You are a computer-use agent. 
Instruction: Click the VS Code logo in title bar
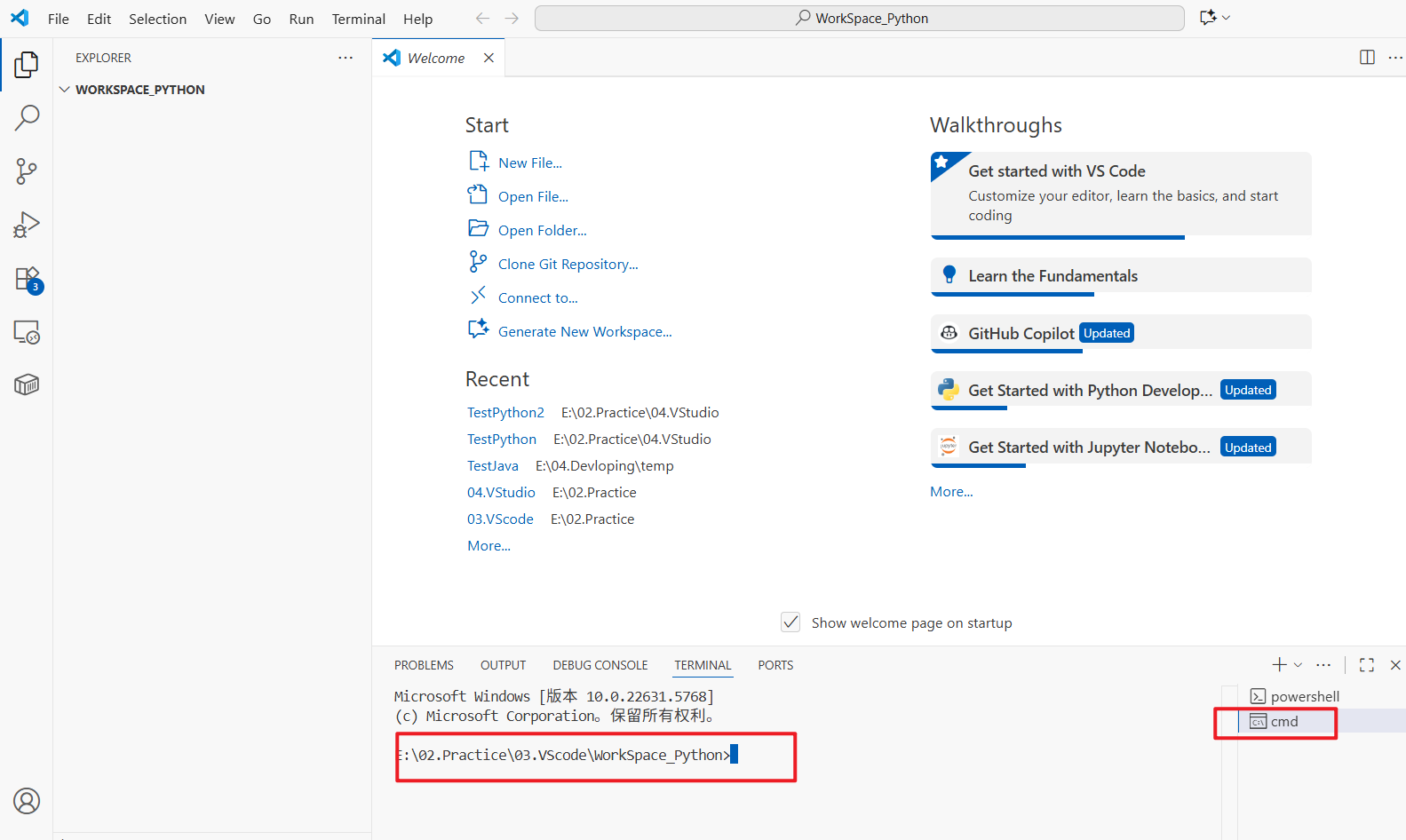20,18
